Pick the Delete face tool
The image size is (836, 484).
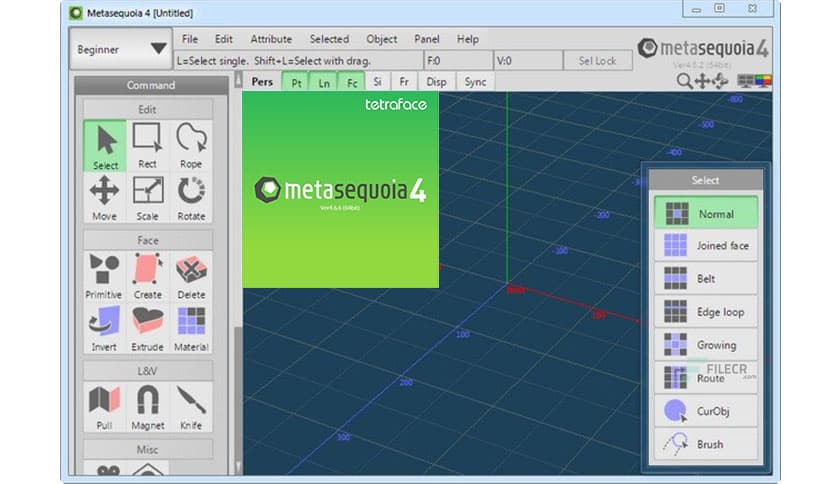(x=191, y=276)
